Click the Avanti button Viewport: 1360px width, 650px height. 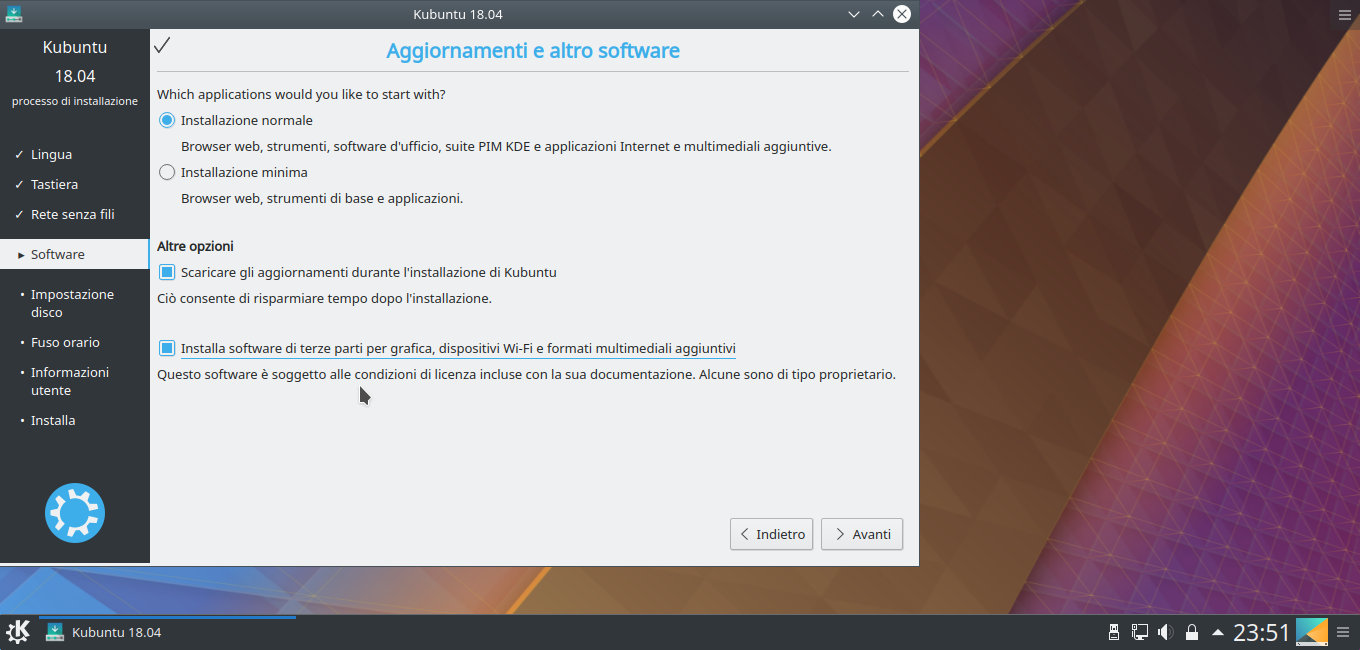pos(862,534)
